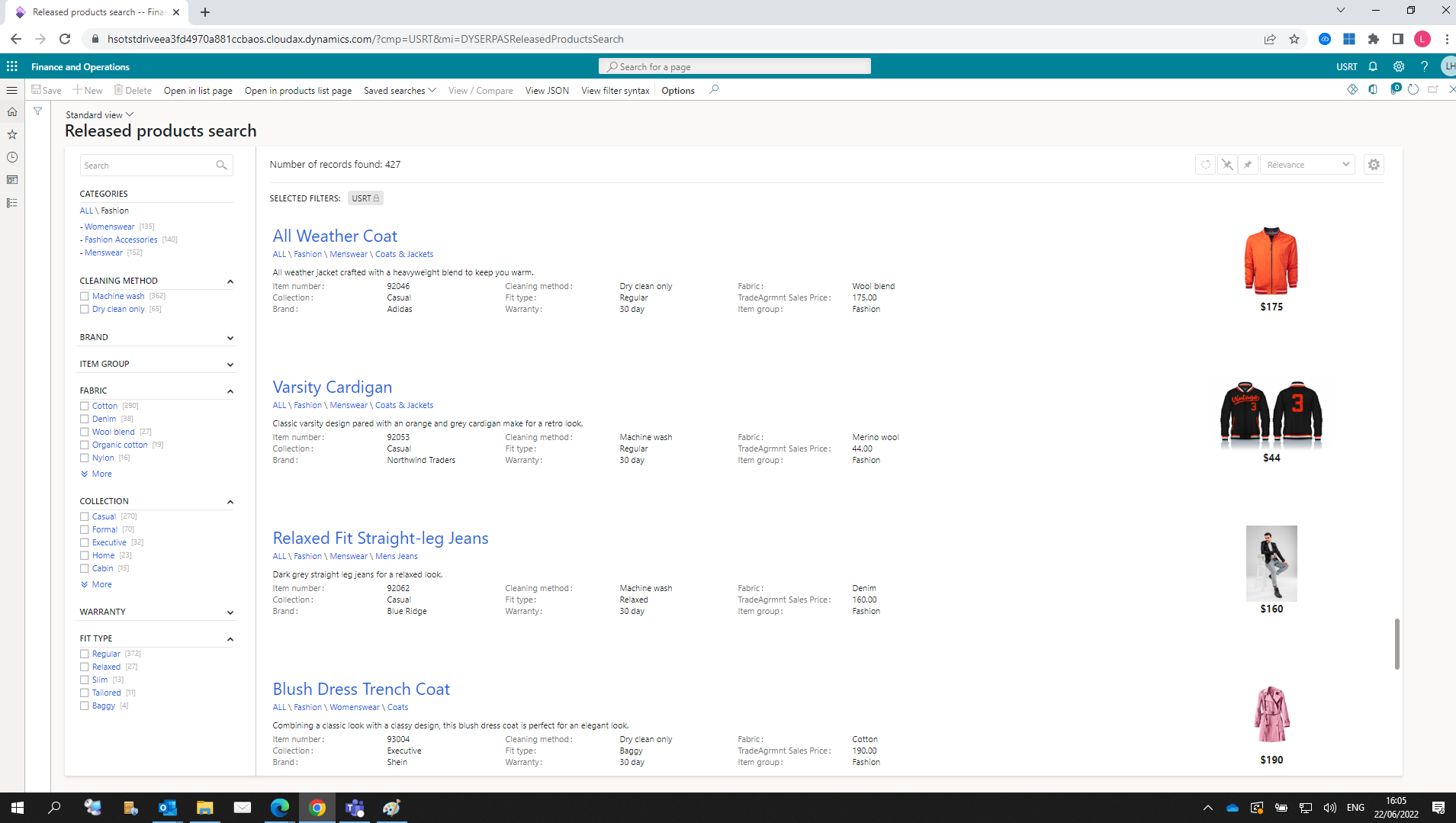The height and width of the screenshot is (823, 1456).
Task: Open Chrome from the Windows taskbar
Action: pyautogui.click(x=317, y=807)
